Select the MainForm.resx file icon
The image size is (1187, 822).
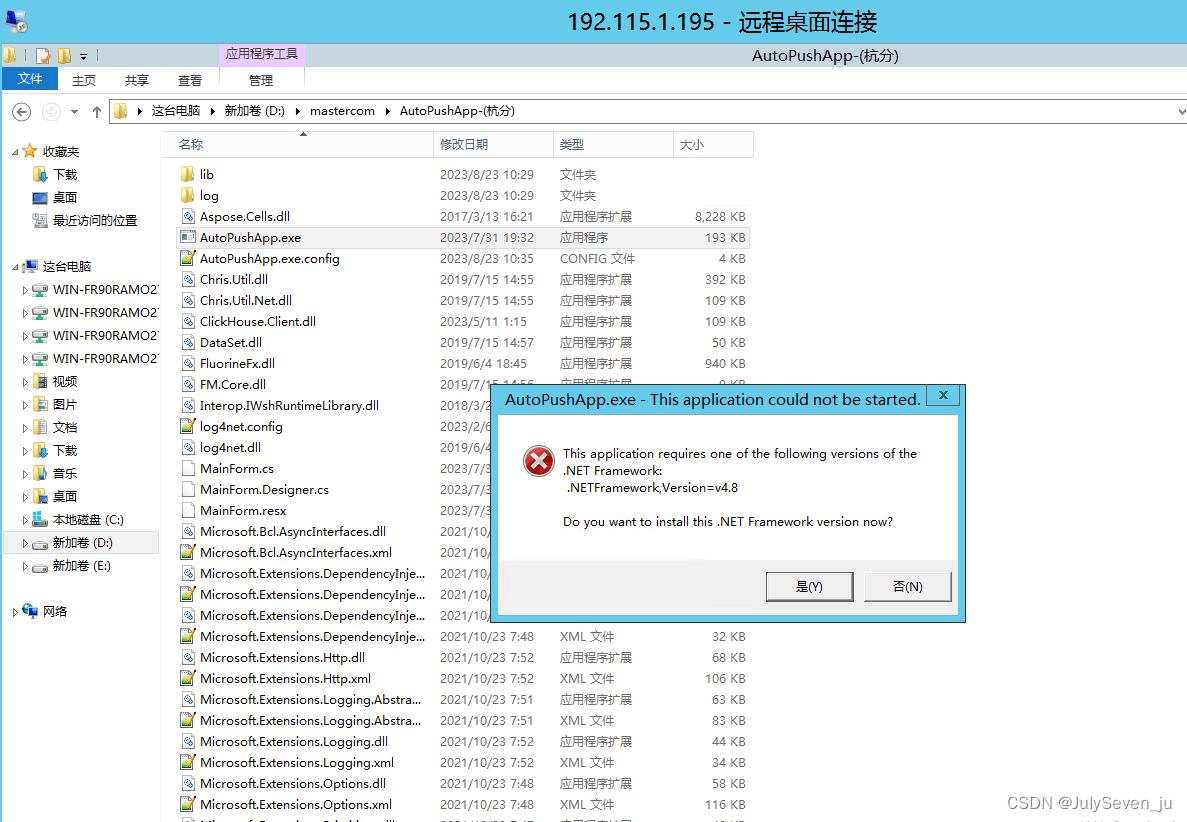(x=188, y=510)
